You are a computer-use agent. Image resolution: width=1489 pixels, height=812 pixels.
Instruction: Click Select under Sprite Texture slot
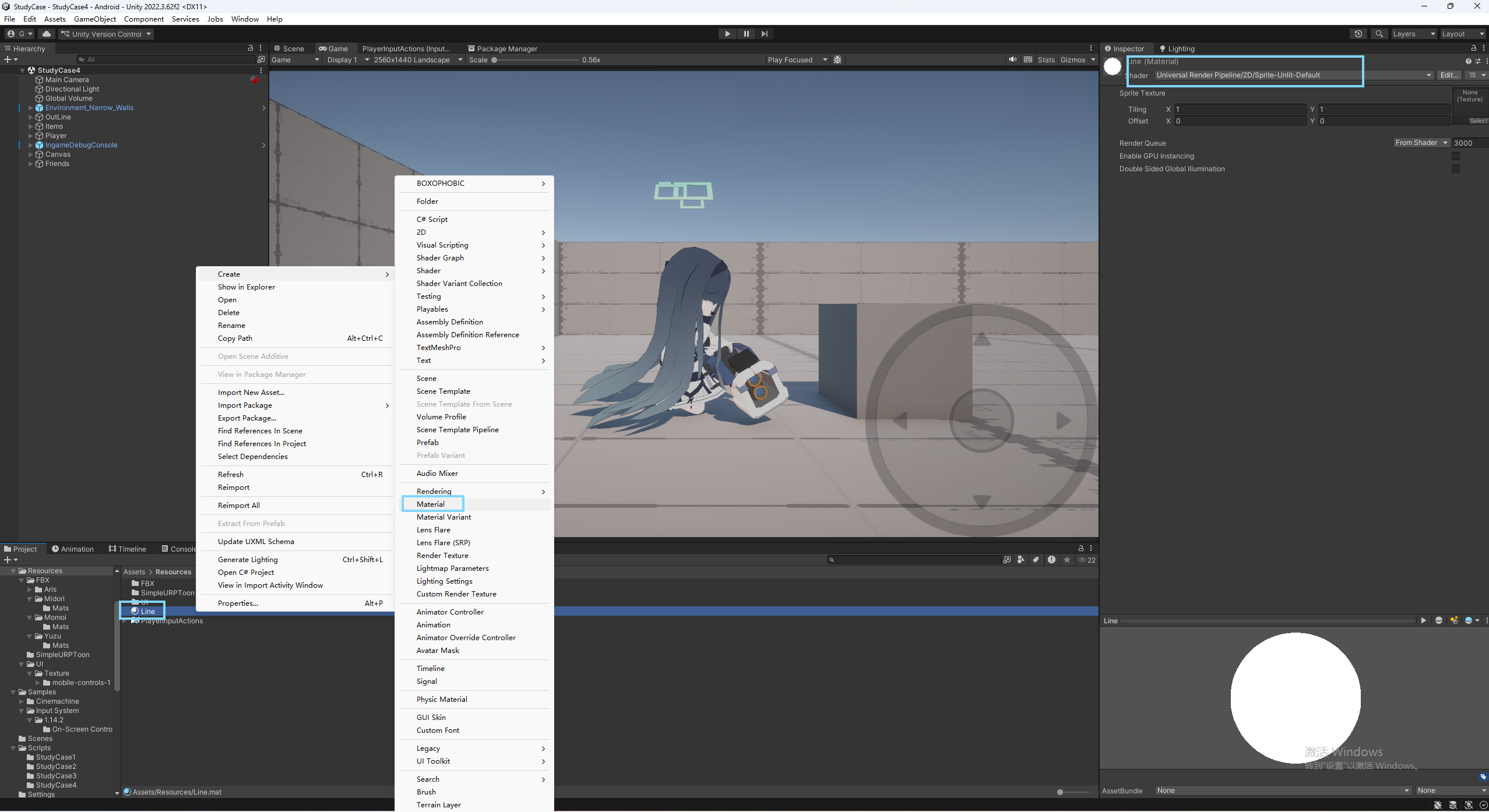pos(1477,121)
